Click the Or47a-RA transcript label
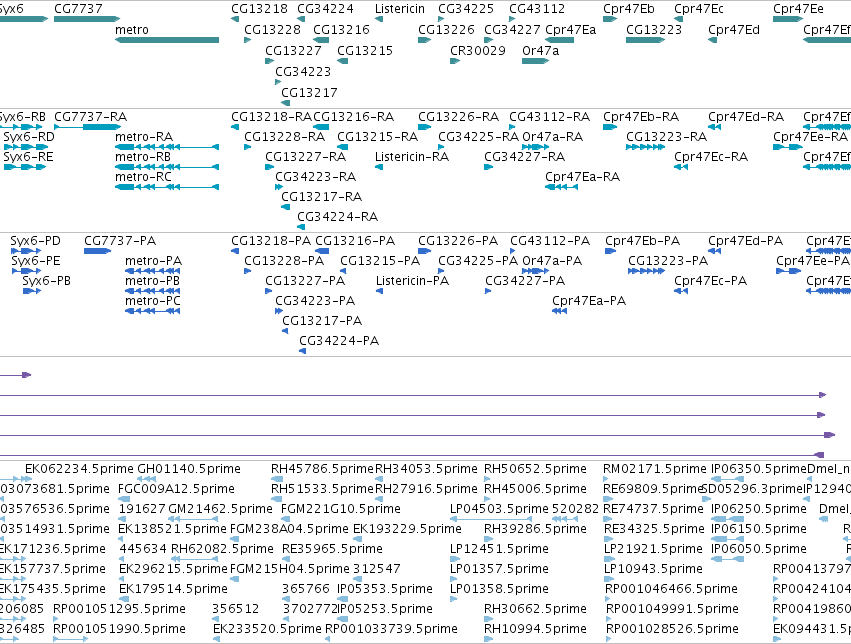The image size is (851, 644). point(552,137)
